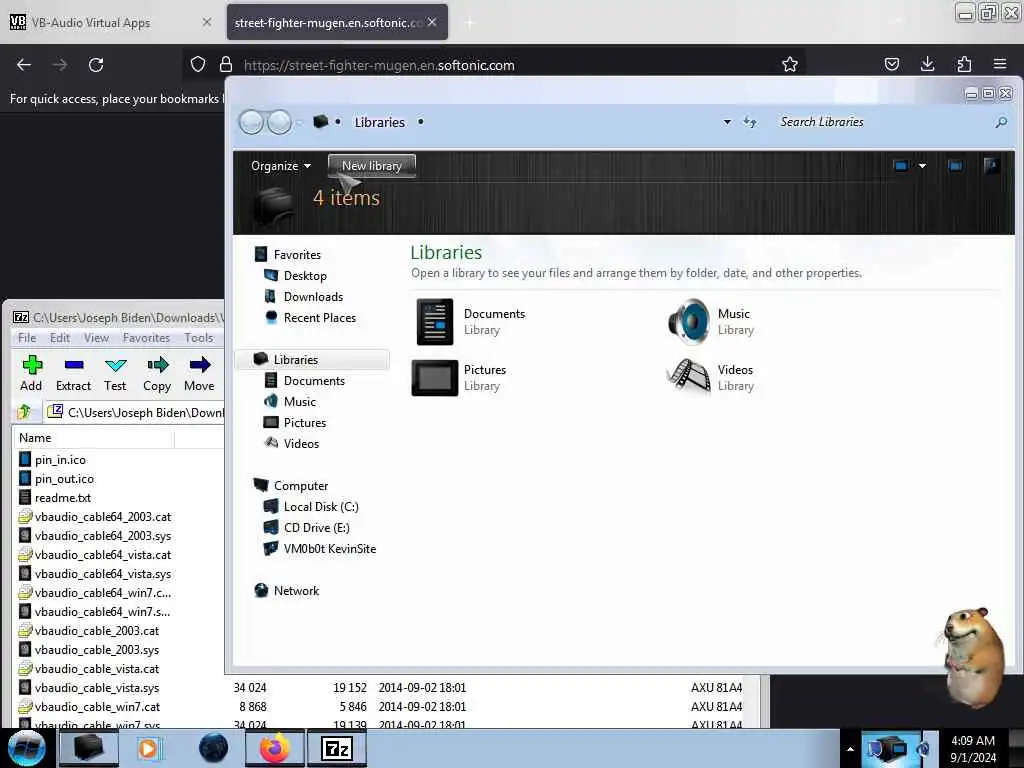Viewport: 1024px width, 768px height.
Task: Select CD Drive (E:) in navigation pane
Action: click(317, 528)
